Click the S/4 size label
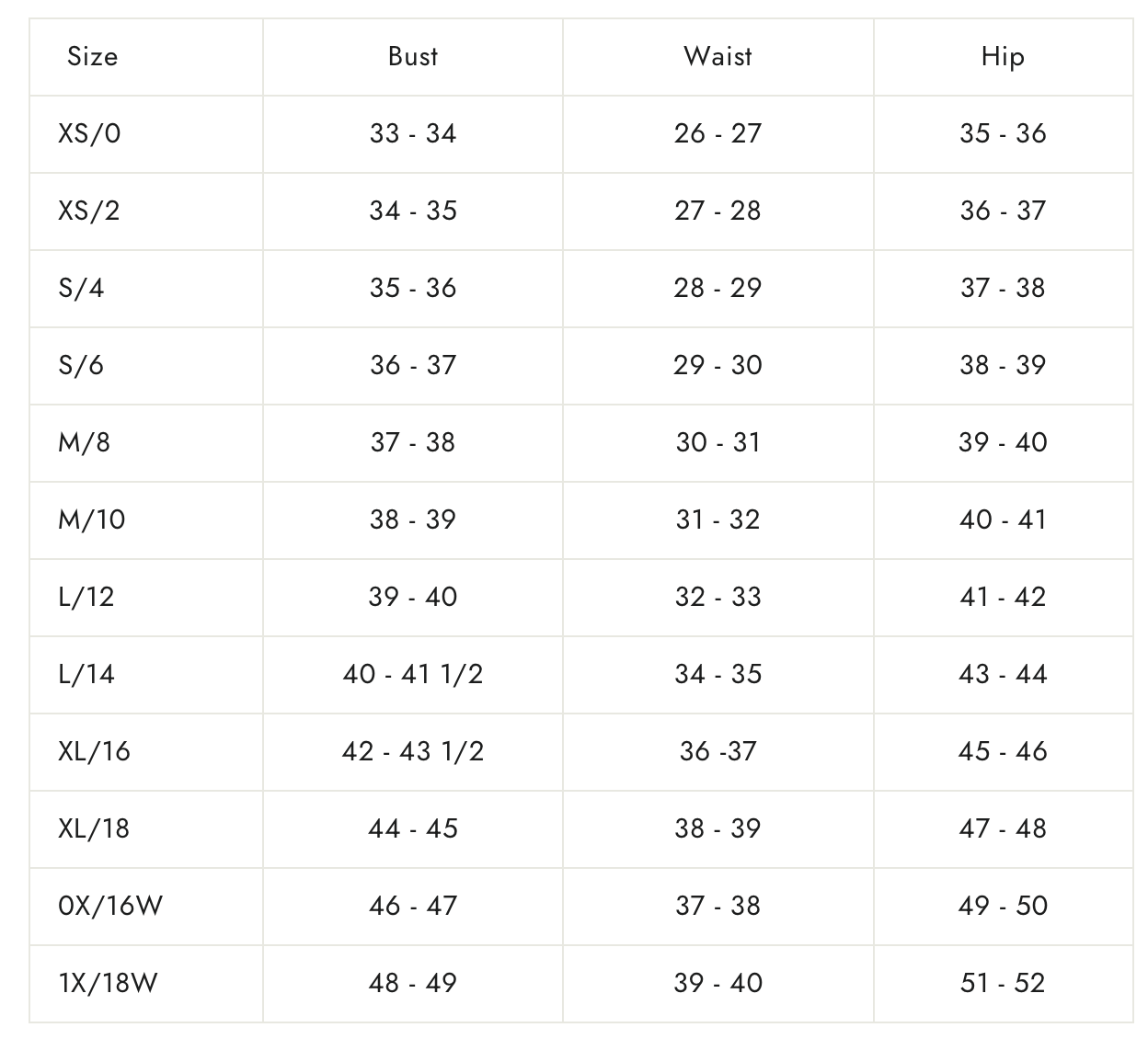1148x1039 pixels. 81,289
